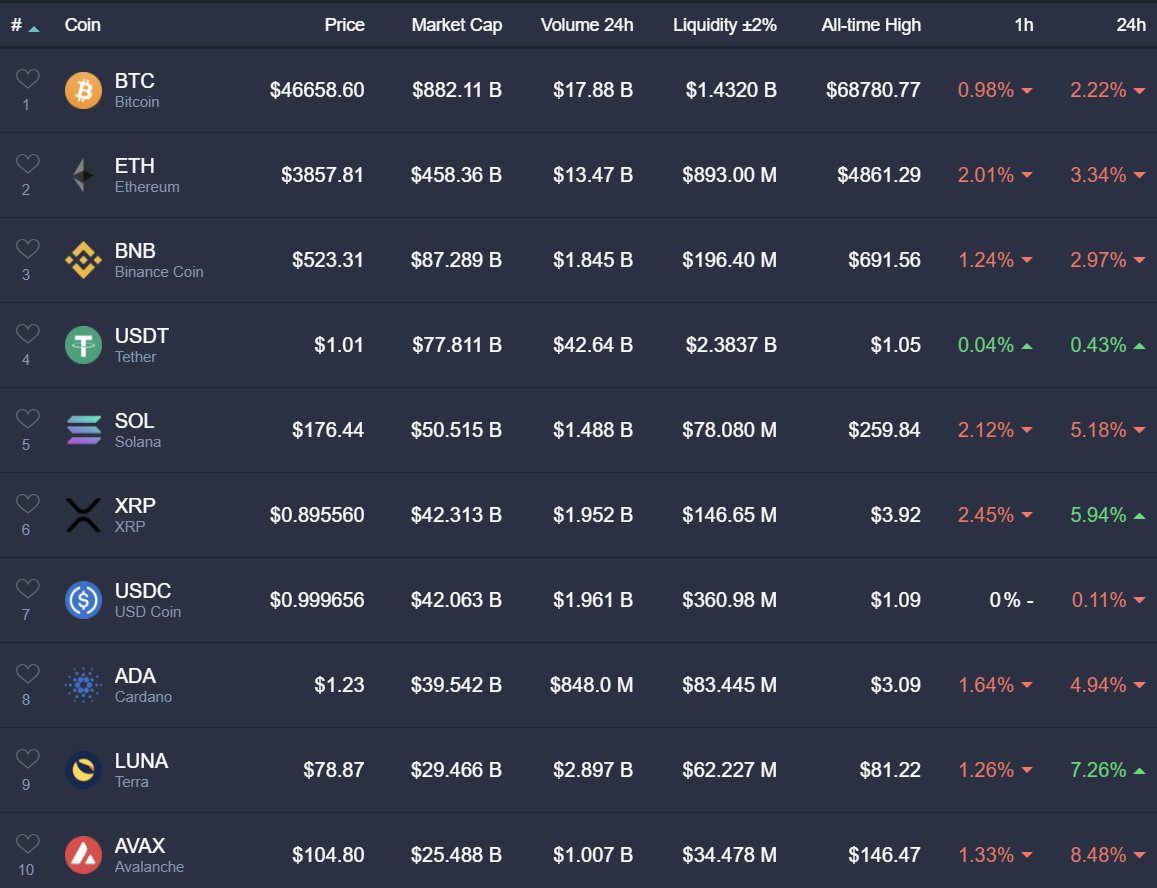The width and height of the screenshot is (1157, 888).
Task: Click Avalanche 24h change 8.48%
Action: click(x=1108, y=854)
